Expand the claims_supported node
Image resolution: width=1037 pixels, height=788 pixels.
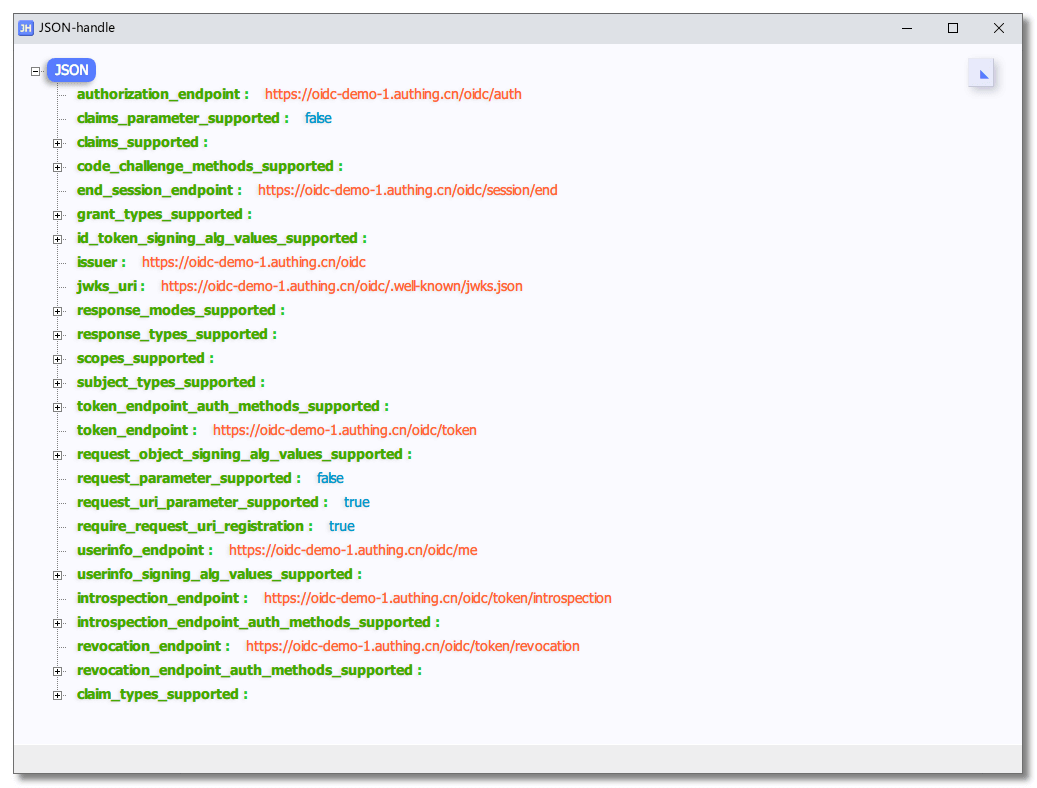[x=58, y=143]
